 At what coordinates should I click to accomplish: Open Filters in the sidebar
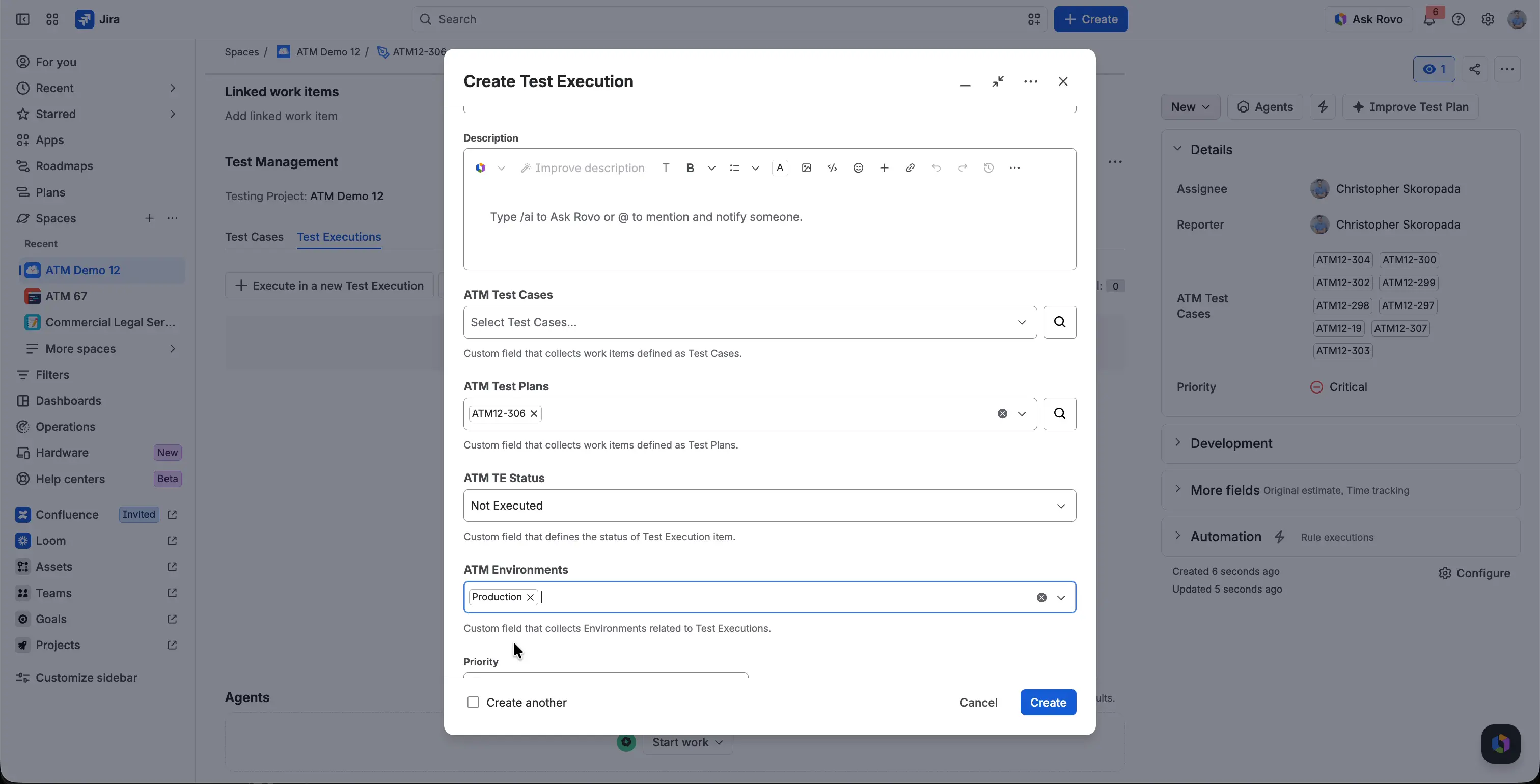(x=52, y=375)
